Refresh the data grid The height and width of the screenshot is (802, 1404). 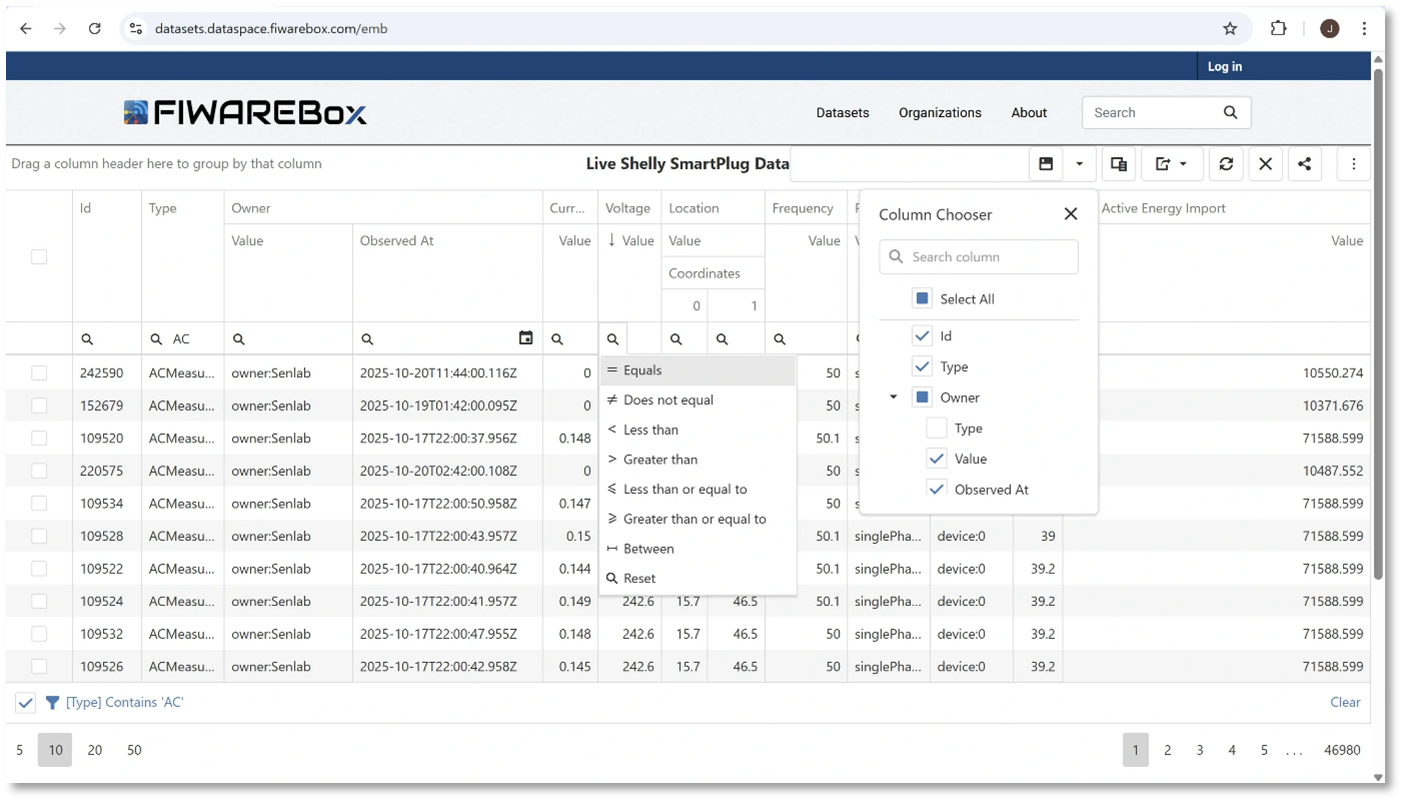click(1226, 163)
